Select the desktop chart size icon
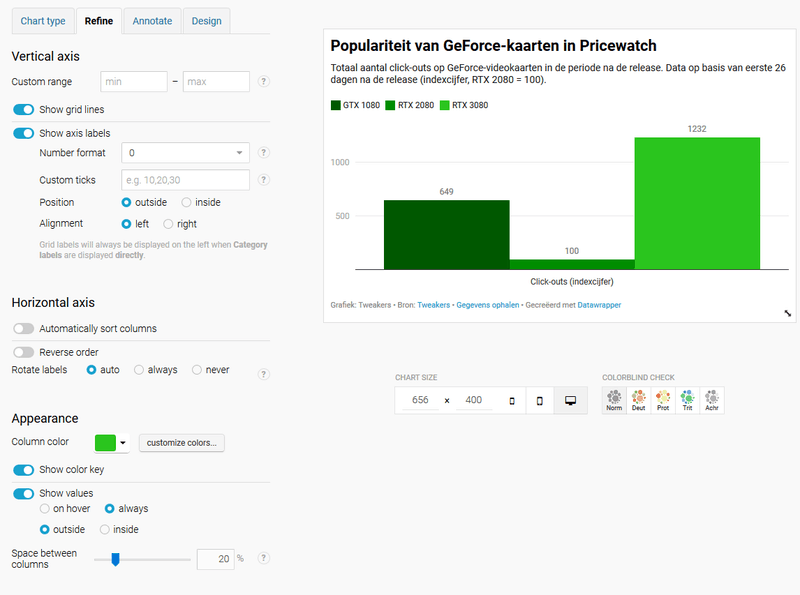800x595 pixels. [x=570, y=401]
